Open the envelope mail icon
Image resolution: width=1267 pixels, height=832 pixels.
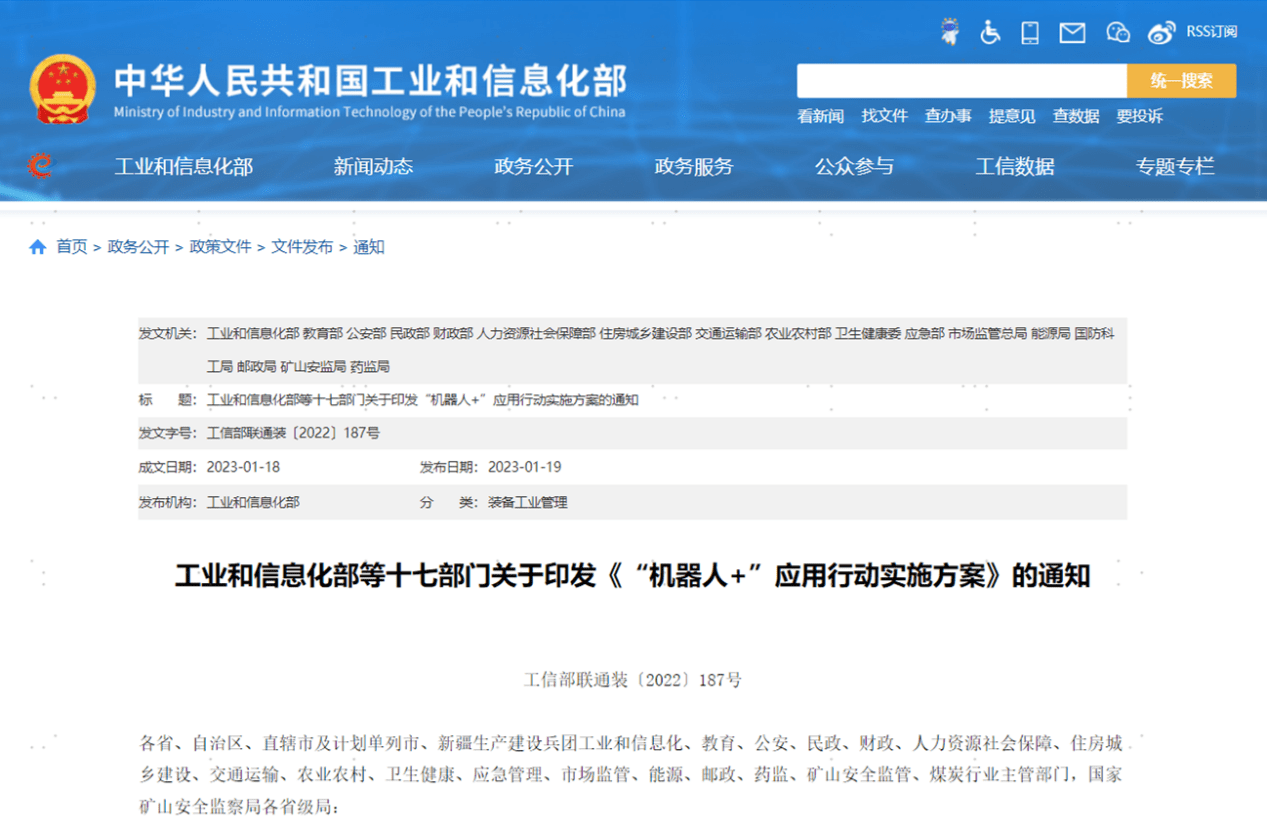pyautogui.click(x=1072, y=32)
